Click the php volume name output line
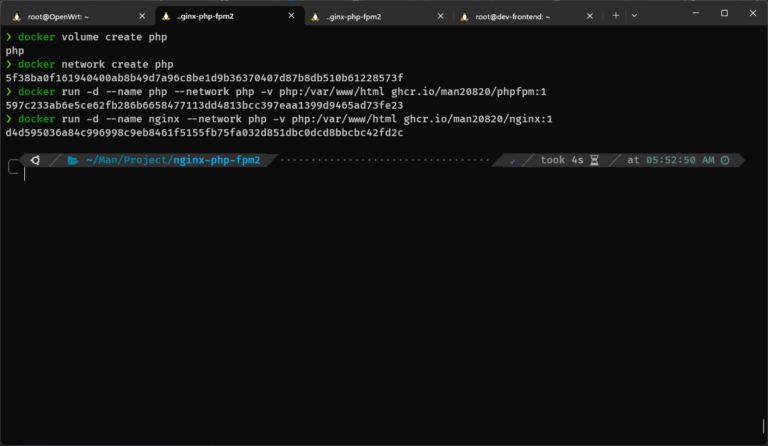This screenshot has height=446, width=768. [15, 51]
